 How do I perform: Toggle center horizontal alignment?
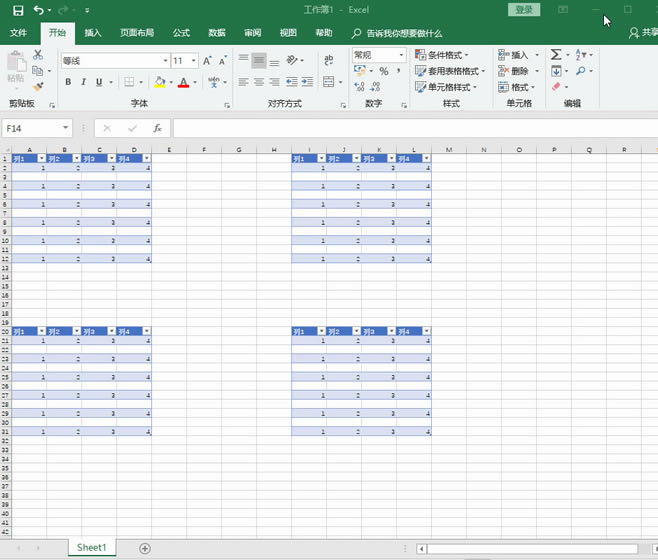(x=259, y=82)
